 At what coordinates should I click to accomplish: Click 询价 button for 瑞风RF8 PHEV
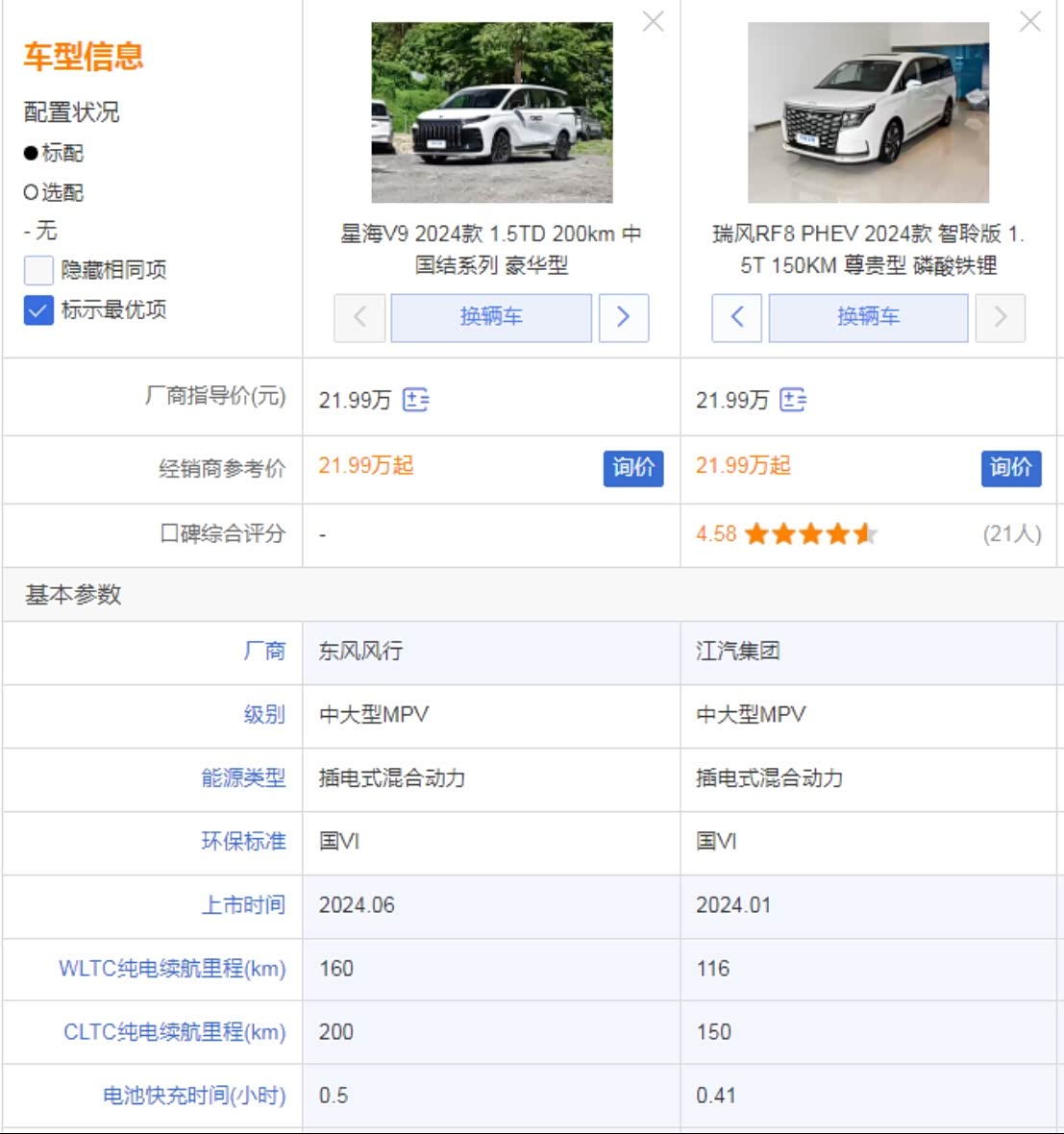[x=1011, y=468]
